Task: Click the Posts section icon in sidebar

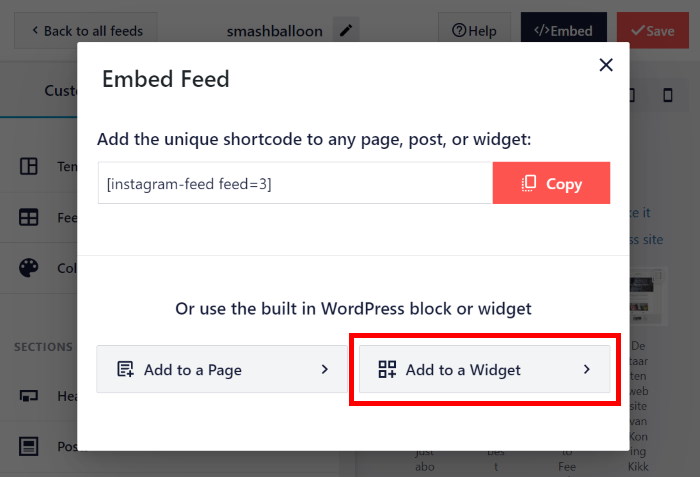Action: click(x=29, y=446)
